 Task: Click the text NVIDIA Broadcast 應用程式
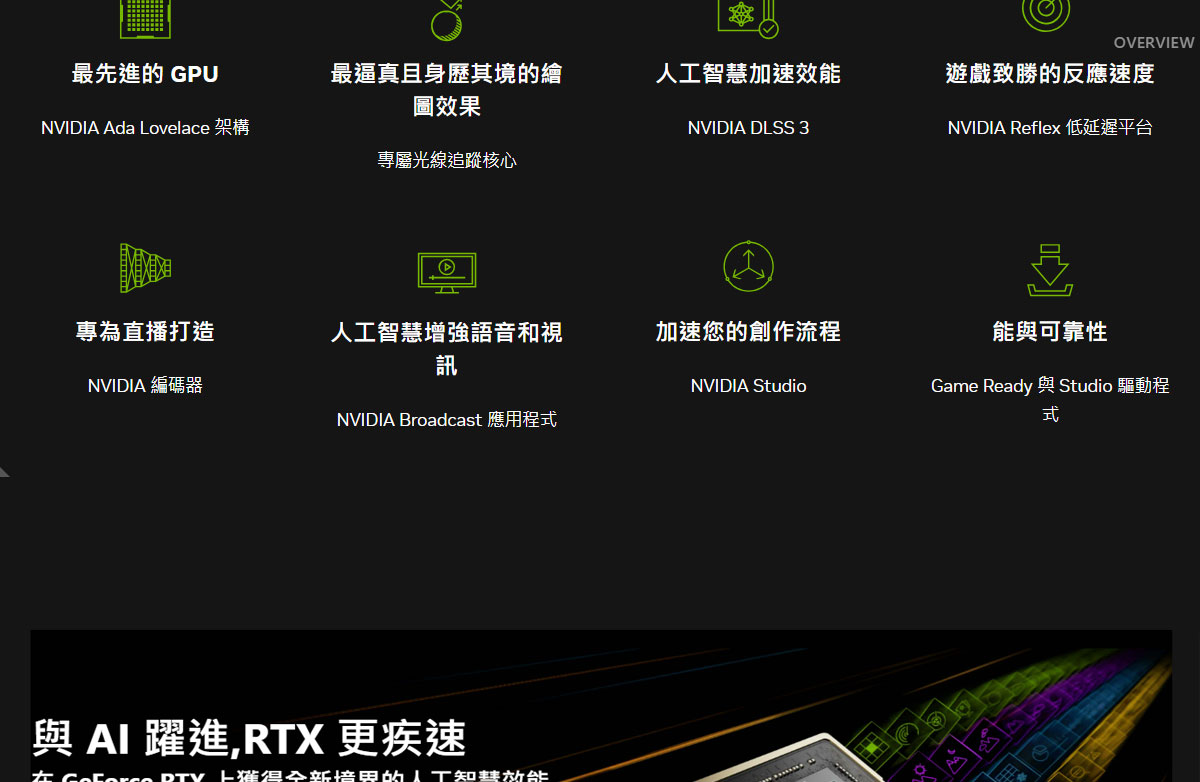[447, 420]
